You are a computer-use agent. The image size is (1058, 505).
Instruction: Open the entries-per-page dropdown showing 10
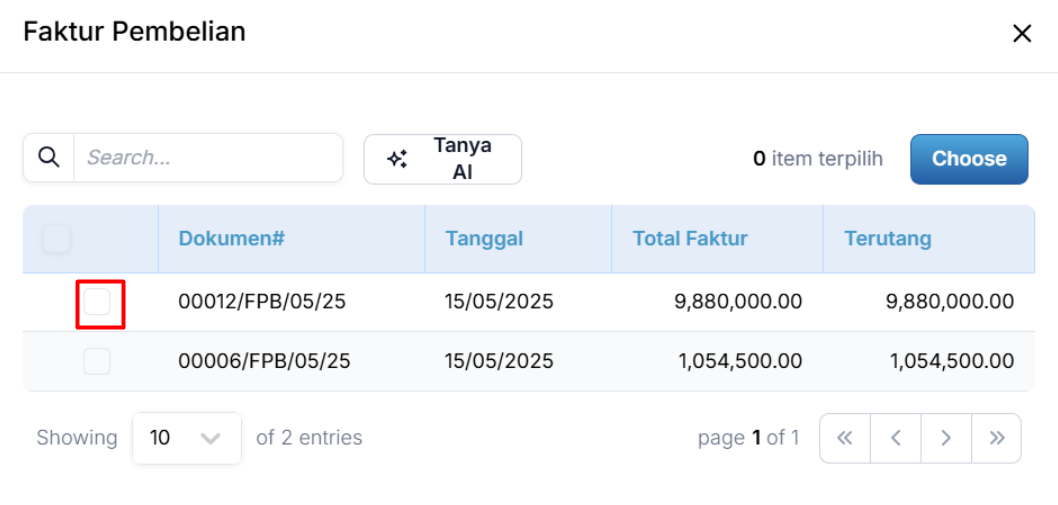[187, 438]
